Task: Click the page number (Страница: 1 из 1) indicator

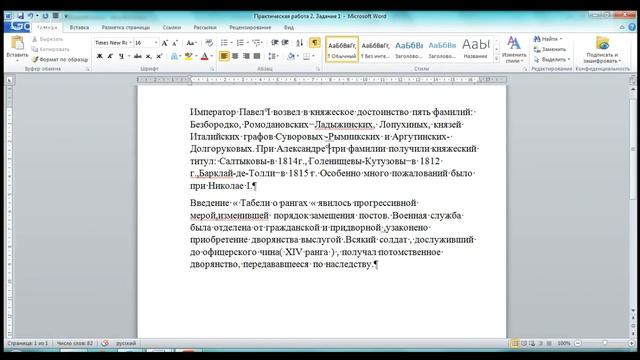Action: click(x=28, y=343)
